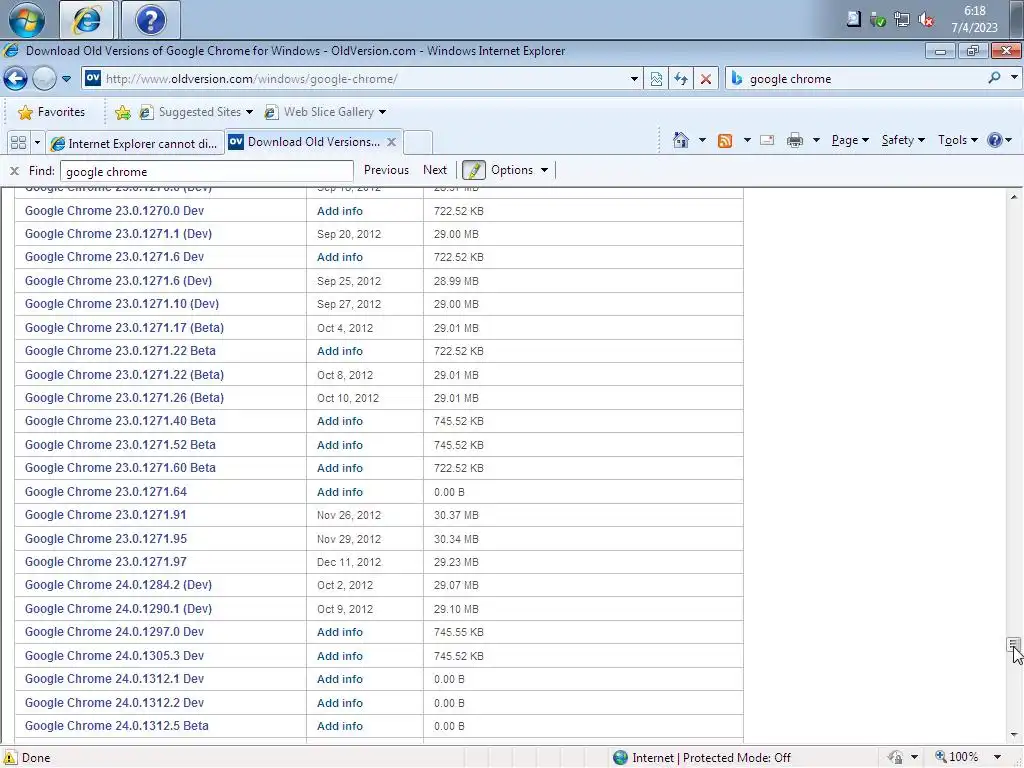
Task: Click scrollbar down arrow
Action: (1014, 735)
